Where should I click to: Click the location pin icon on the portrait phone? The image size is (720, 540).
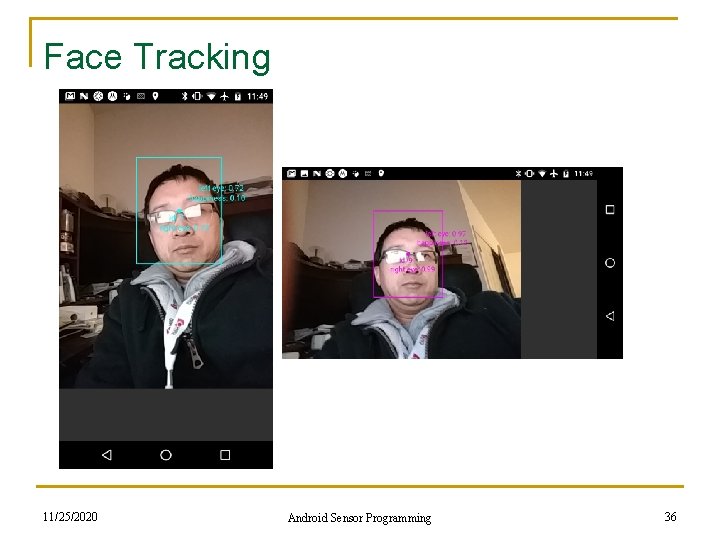pos(156,96)
